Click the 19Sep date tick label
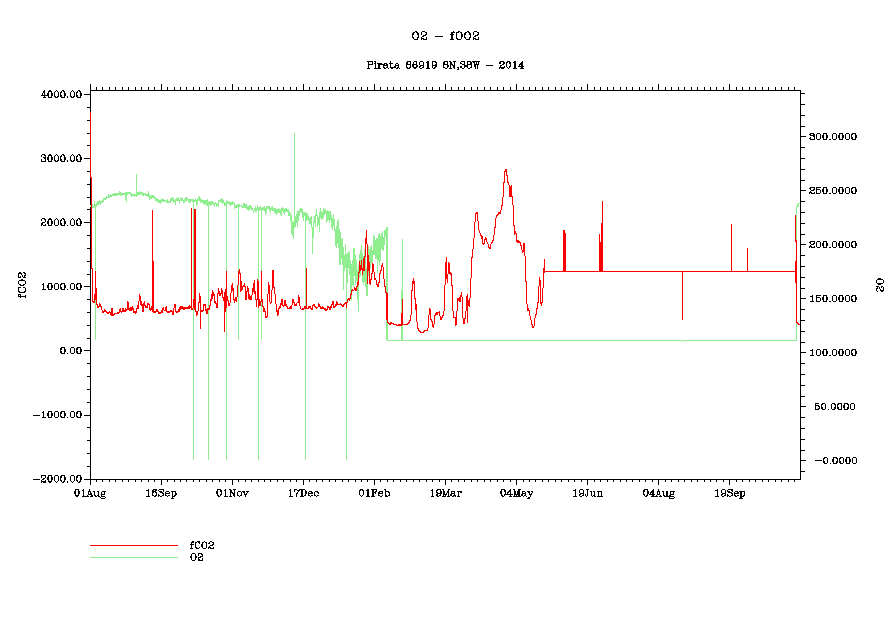The height and width of the screenshot is (630, 891). pyautogui.click(x=729, y=493)
